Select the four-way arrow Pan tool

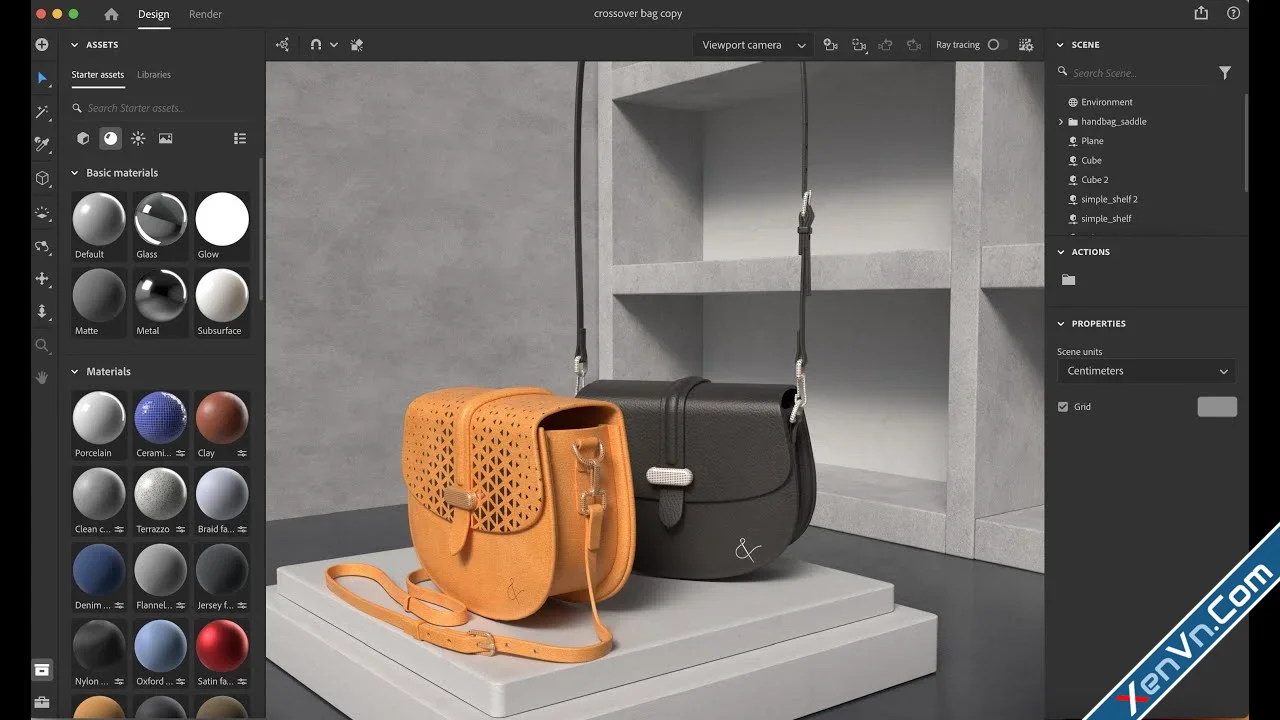click(x=42, y=279)
